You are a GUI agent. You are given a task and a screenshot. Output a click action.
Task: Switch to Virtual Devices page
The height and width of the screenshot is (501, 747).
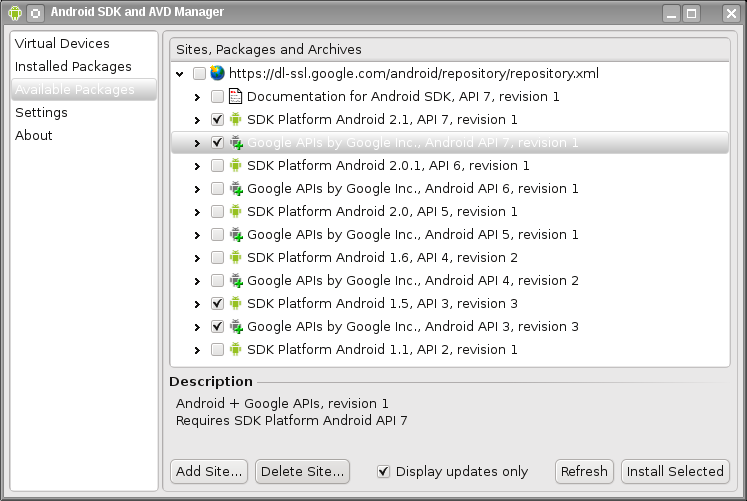pyautogui.click(x=62, y=43)
